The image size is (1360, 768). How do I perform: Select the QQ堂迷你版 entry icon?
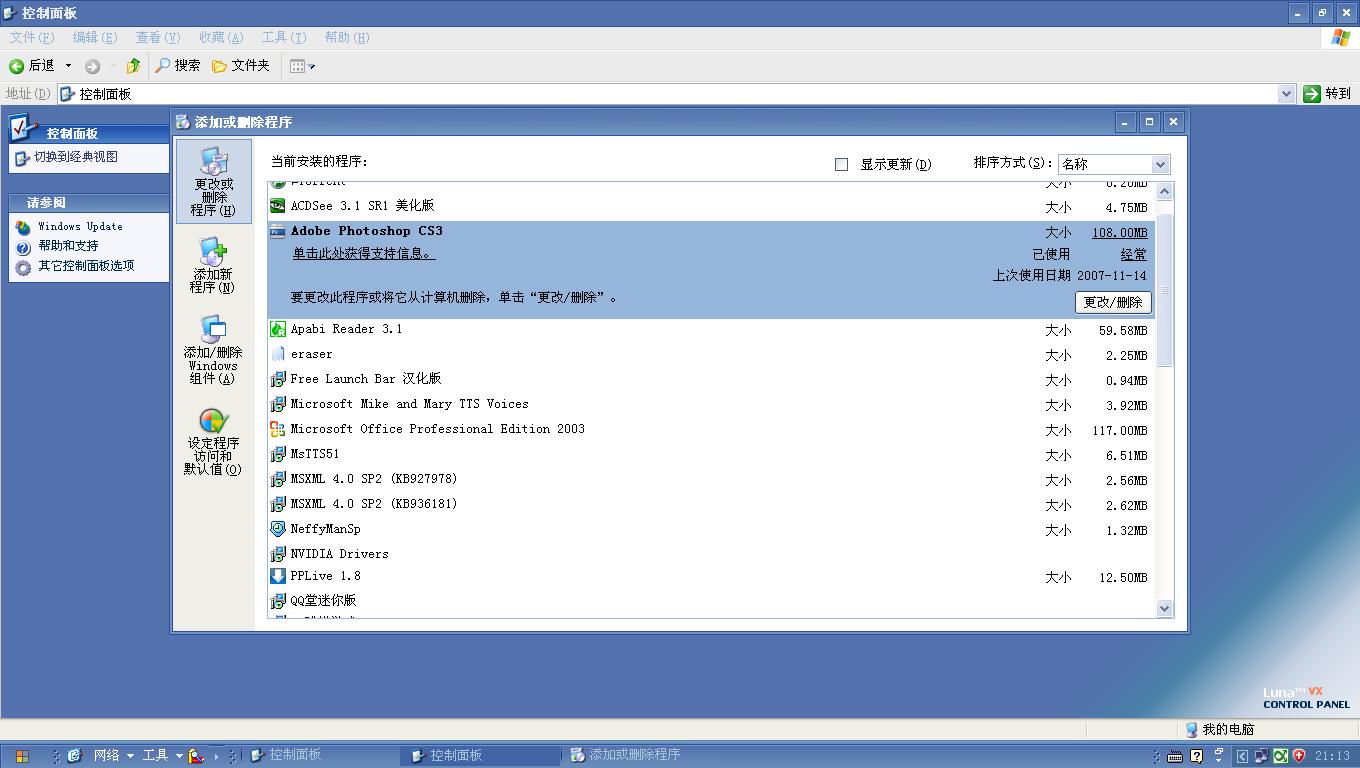pyautogui.click(x=278, y=601)
